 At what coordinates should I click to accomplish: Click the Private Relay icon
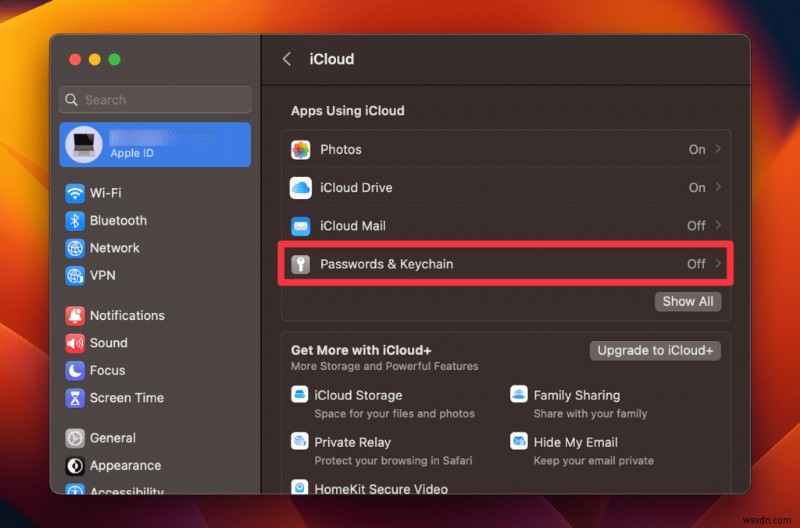click(299, 441)
